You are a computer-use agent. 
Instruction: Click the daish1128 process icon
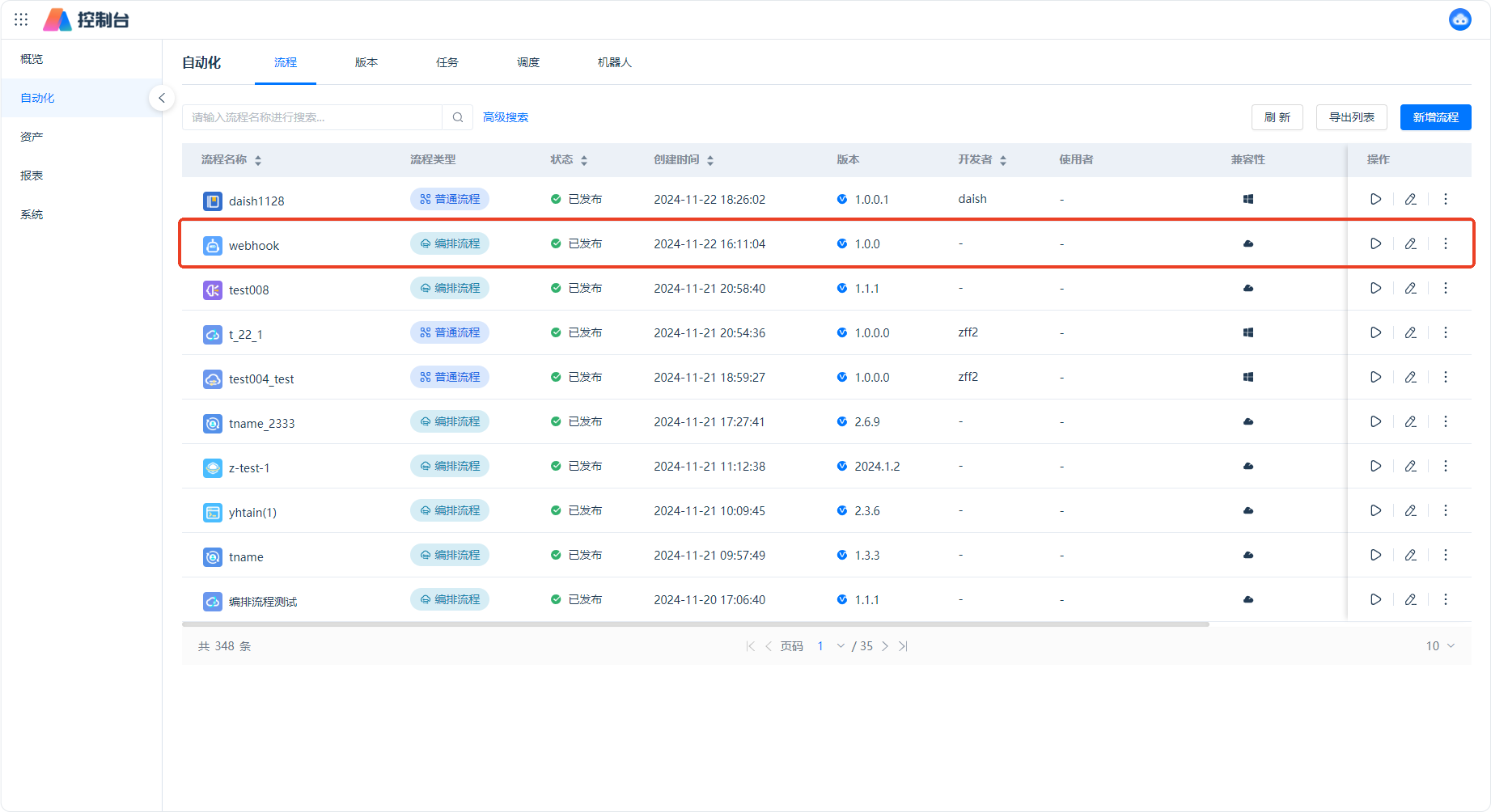212,201
